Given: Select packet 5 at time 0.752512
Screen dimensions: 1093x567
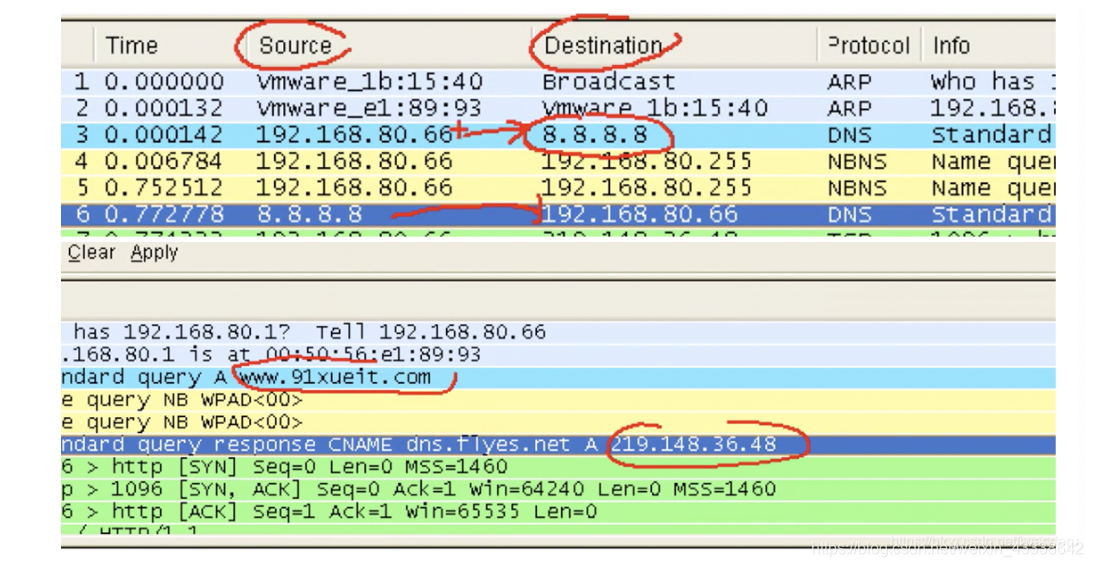Looking at the screenshot, I should click(164, 188).
